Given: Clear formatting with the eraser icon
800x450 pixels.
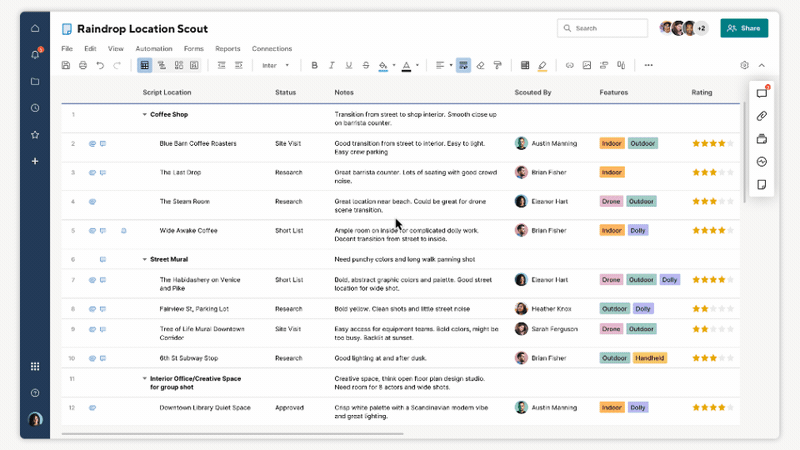Looking at the screenshot, I should point(480,65).
